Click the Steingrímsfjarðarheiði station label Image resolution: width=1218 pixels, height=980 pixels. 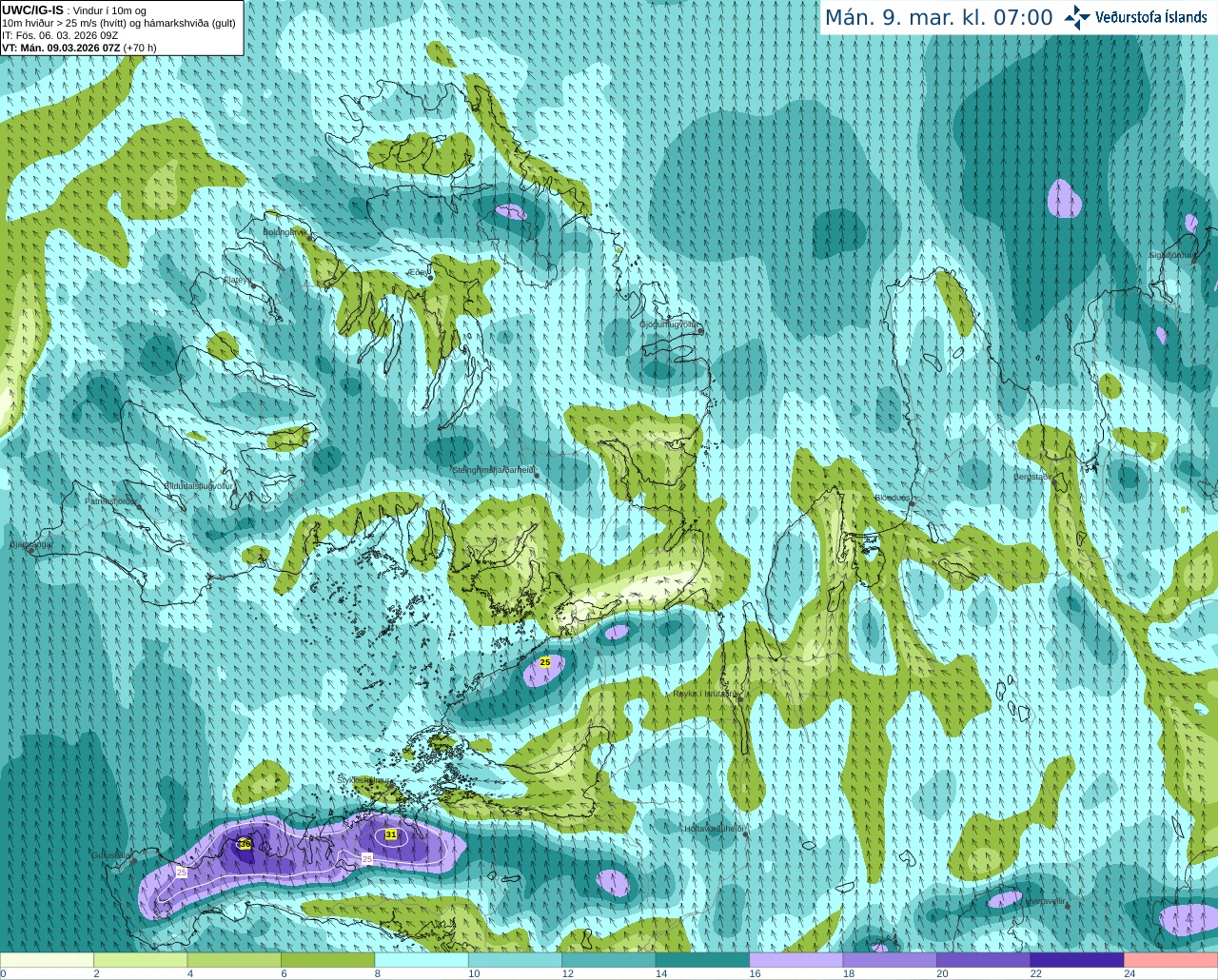[x=493, y=470]
